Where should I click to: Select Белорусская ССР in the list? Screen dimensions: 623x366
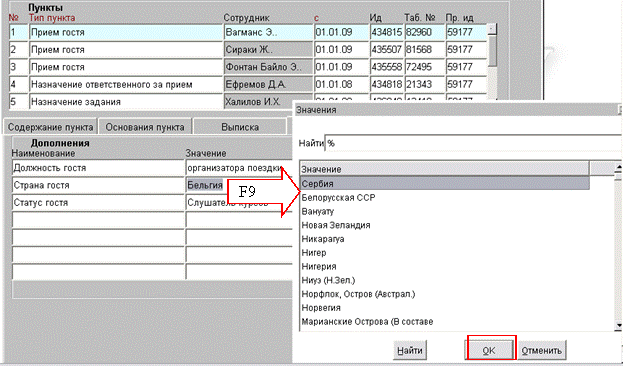coord(339,198)
